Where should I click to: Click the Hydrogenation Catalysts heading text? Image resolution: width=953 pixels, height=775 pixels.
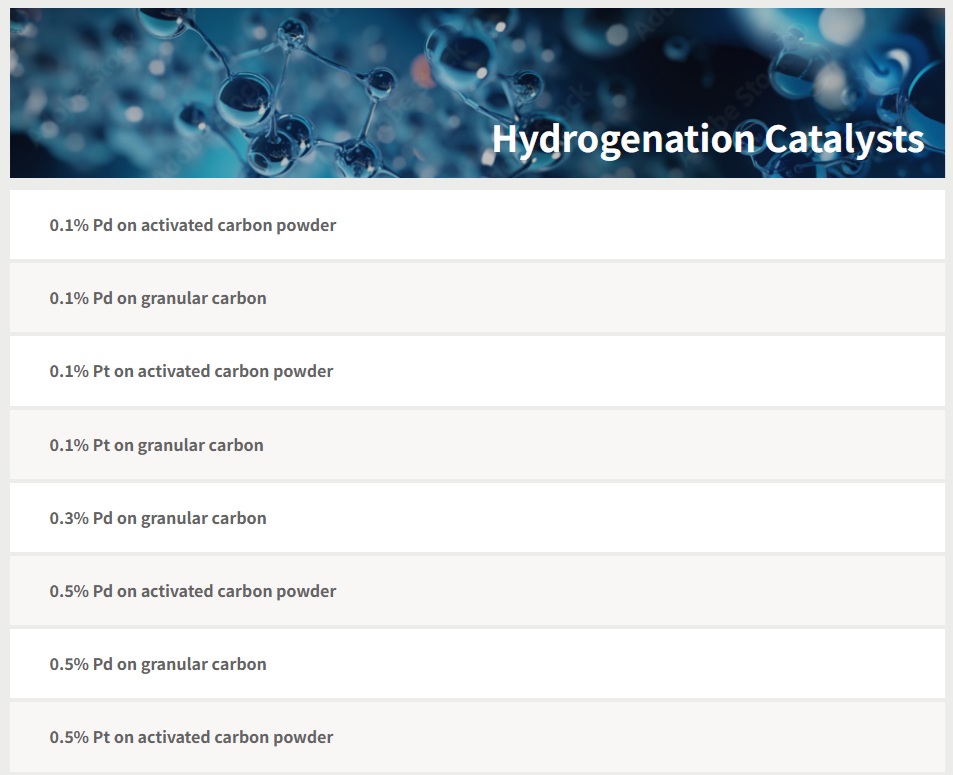pos(707,139)
